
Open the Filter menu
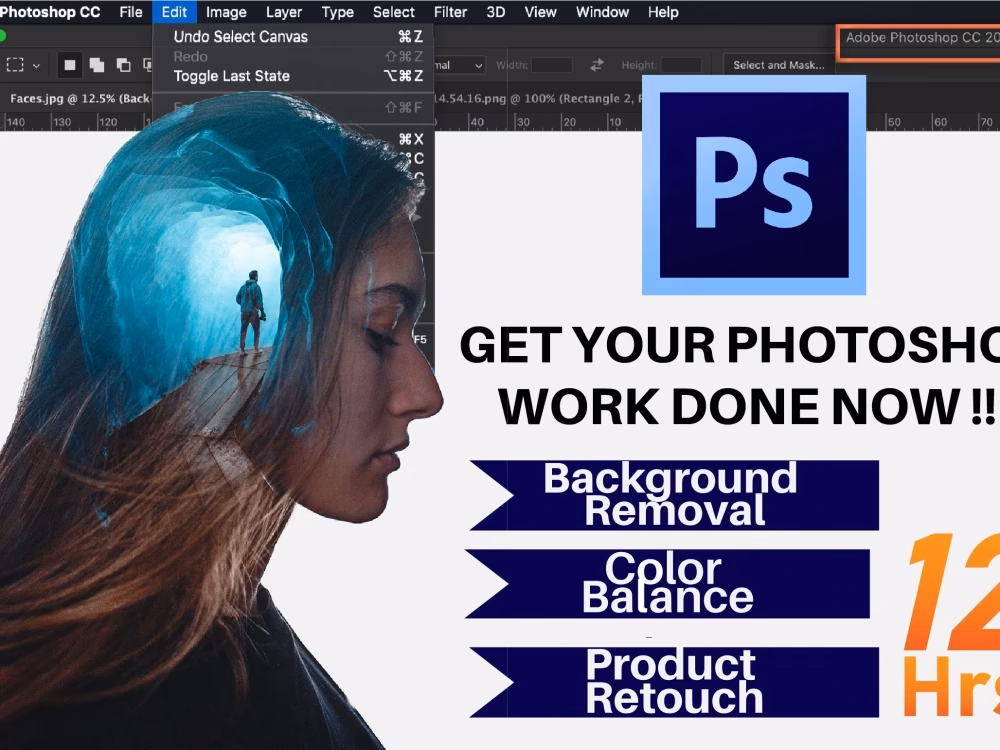450,12
